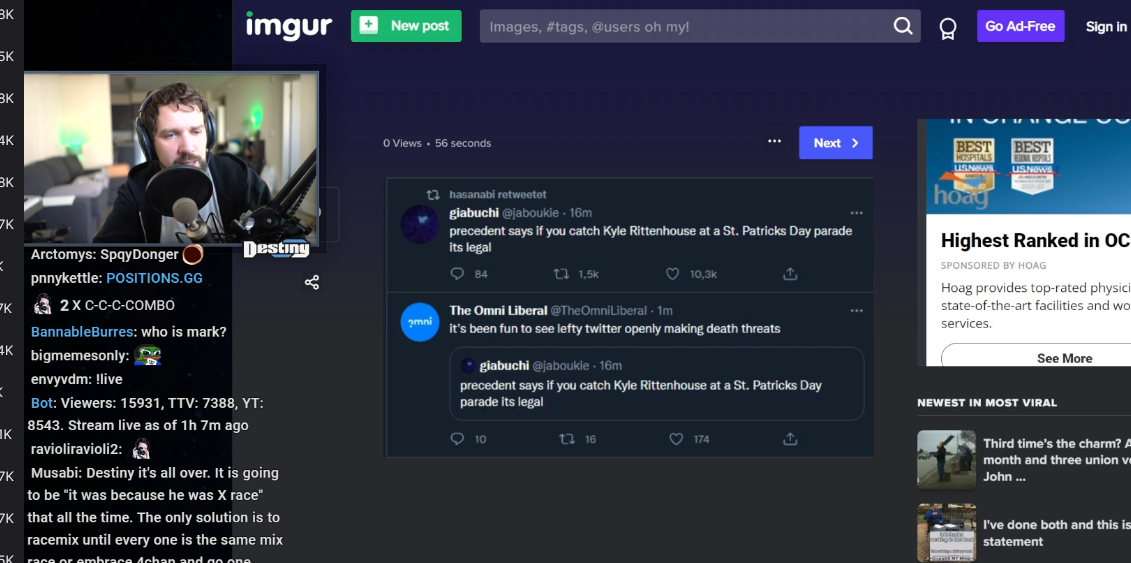The height and width of the screenshot is (563, 1131).
Task: Click the 0 Views counter text
Action: (x=402, y=143)
